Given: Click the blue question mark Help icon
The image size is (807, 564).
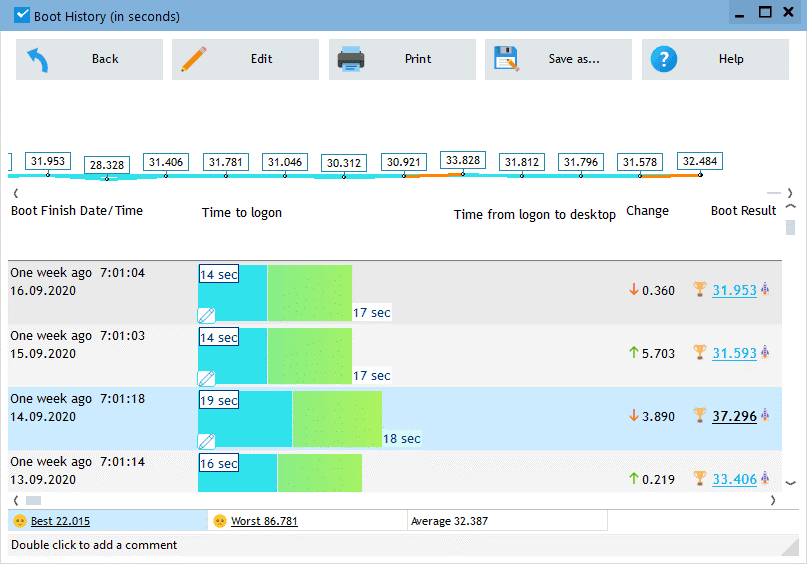Looking at the screenshot, I should click(664, 59).
